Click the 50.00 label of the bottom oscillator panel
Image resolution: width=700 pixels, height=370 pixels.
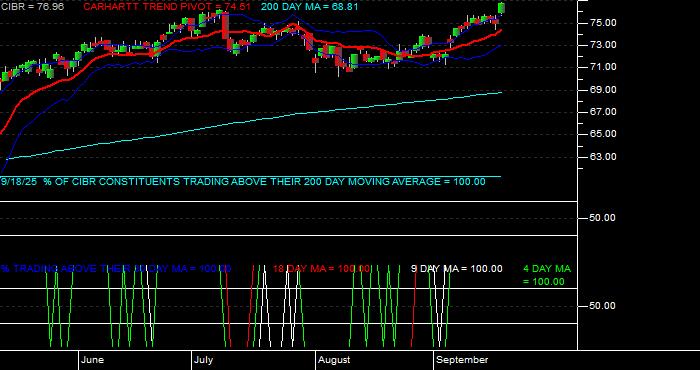click(604, 306)
